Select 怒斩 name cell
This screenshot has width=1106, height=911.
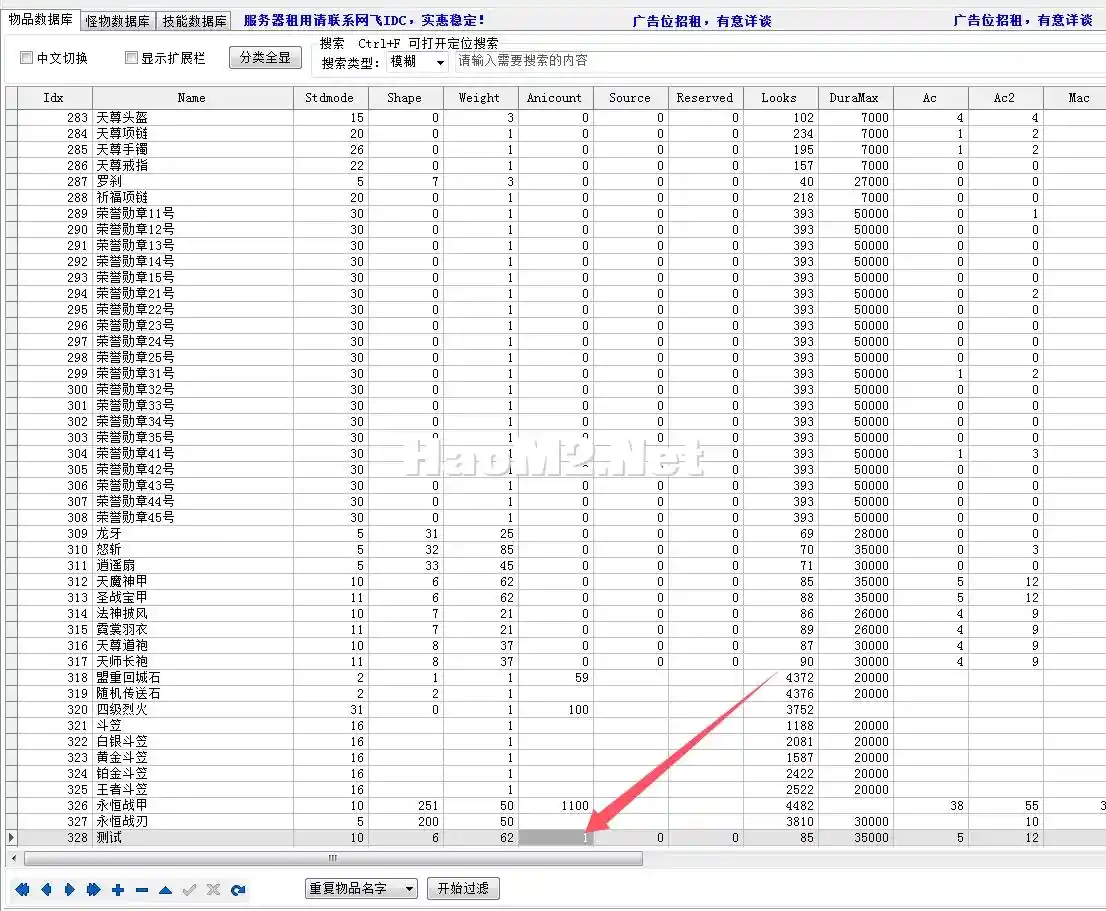tap(193, 550)
